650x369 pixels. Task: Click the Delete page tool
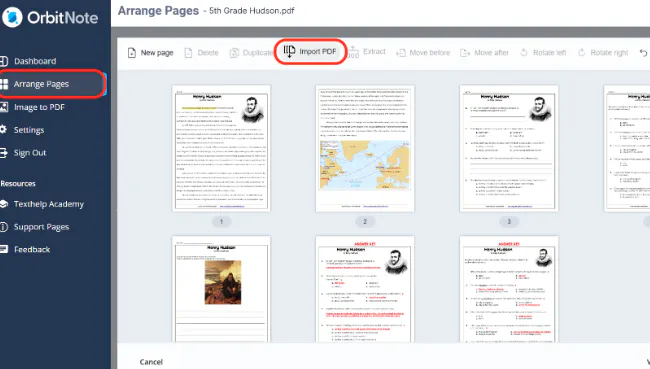point(201,53)
